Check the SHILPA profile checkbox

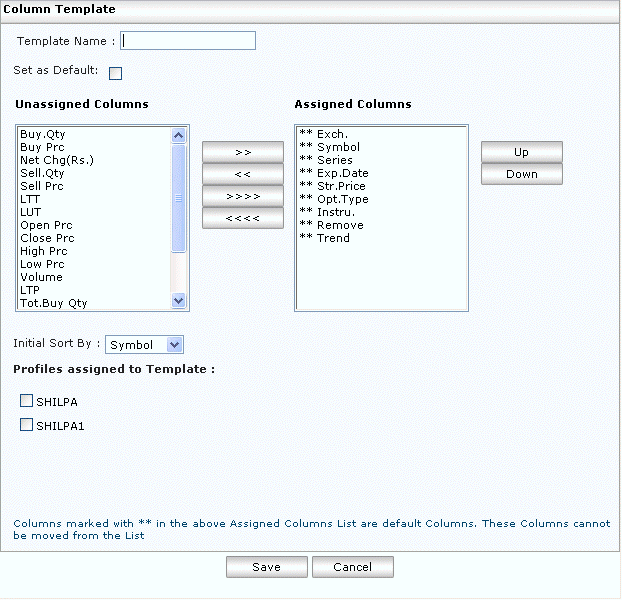(26, 401)
